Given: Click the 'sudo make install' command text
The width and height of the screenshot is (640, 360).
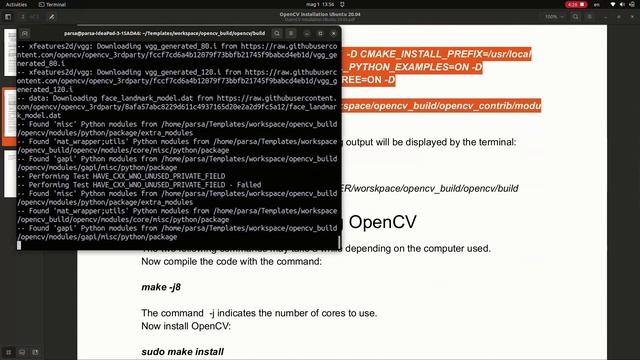Looking at the screenshot, I should click(x=182, y=352).
